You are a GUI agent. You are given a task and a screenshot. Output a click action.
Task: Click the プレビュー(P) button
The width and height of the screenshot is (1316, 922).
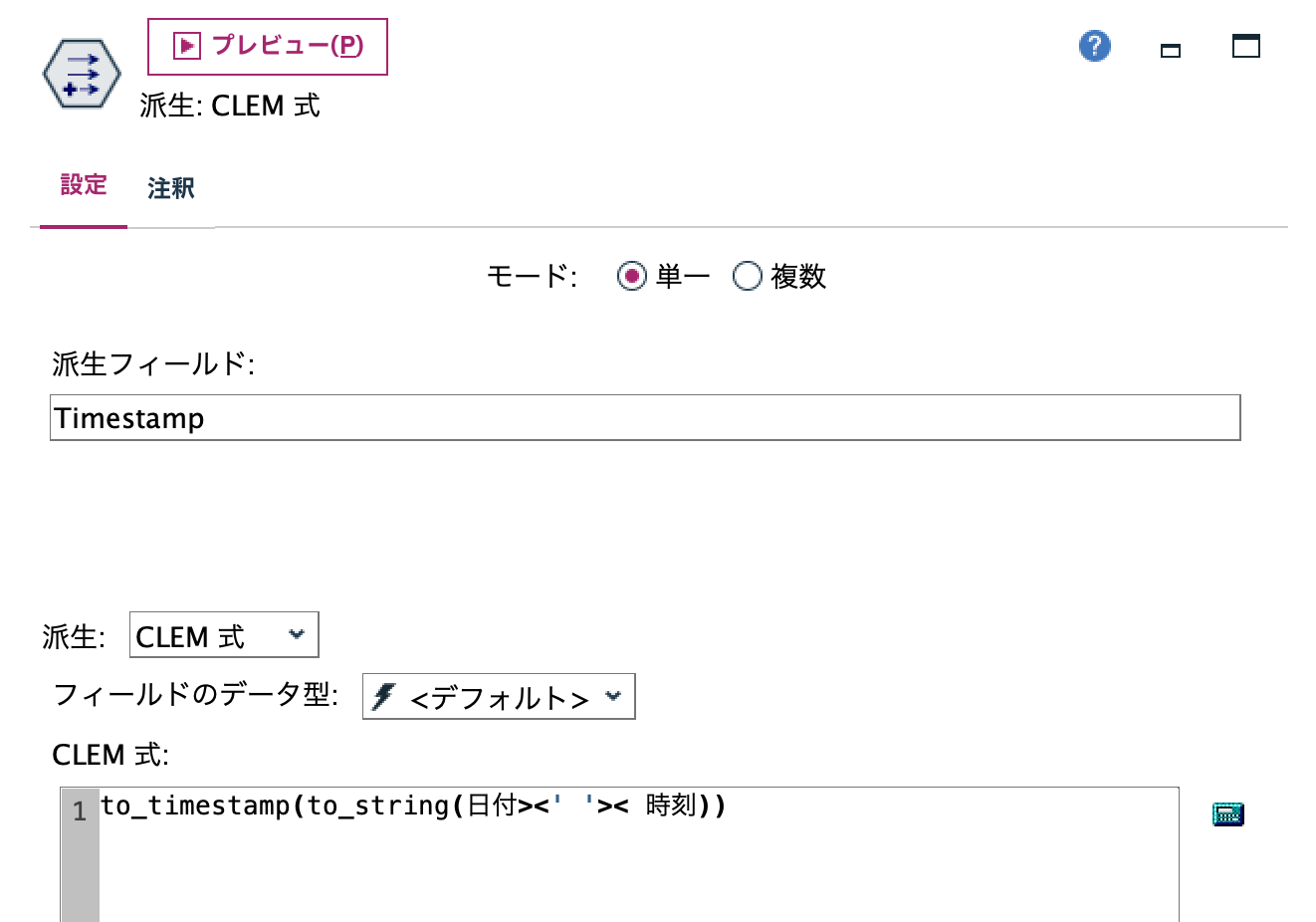(x=267, y=44)
